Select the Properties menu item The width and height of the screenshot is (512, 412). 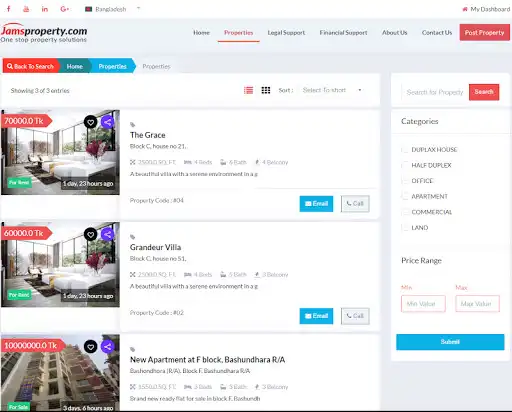coord(238,33)
